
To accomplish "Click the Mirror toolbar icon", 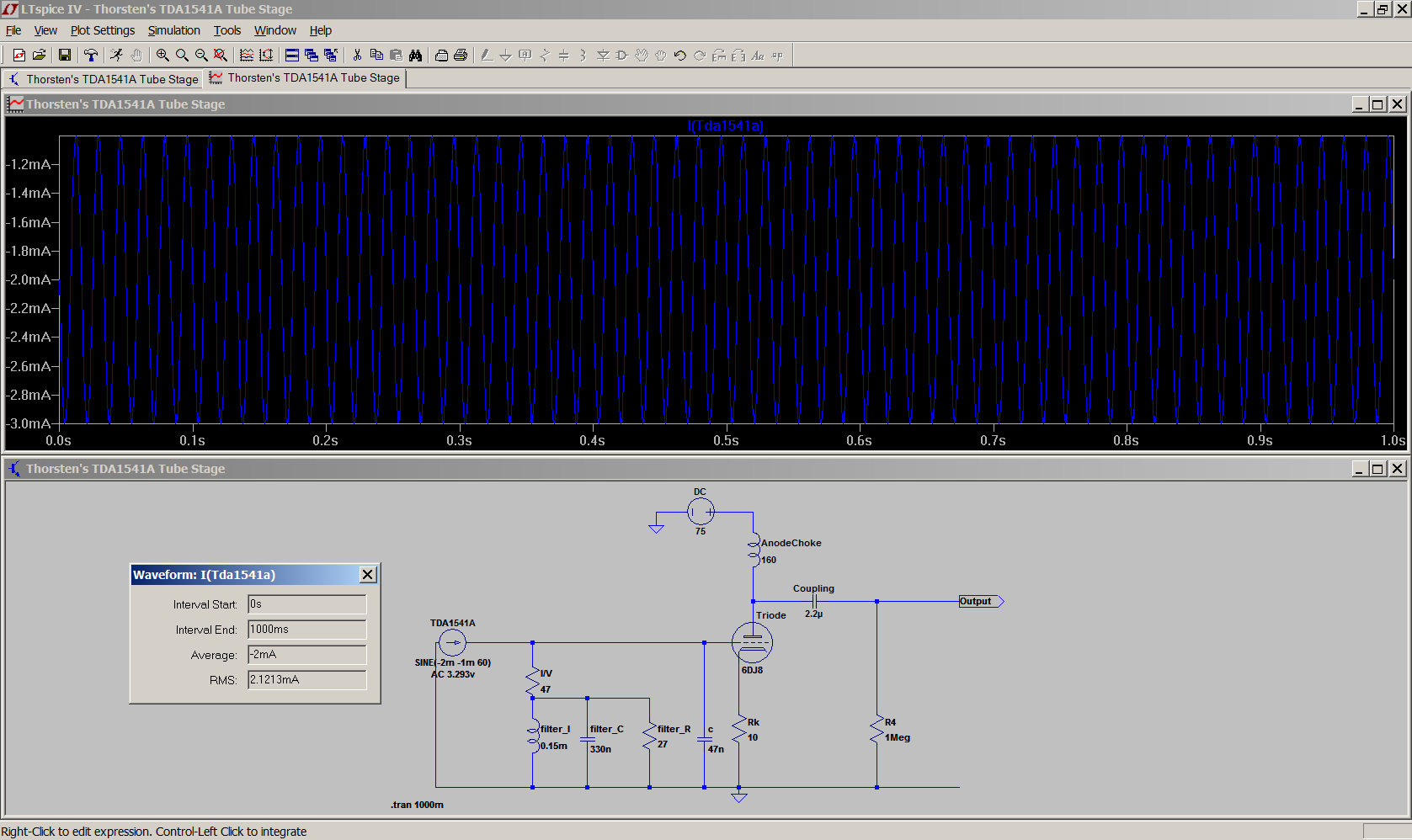I will [x=738, y=56].
